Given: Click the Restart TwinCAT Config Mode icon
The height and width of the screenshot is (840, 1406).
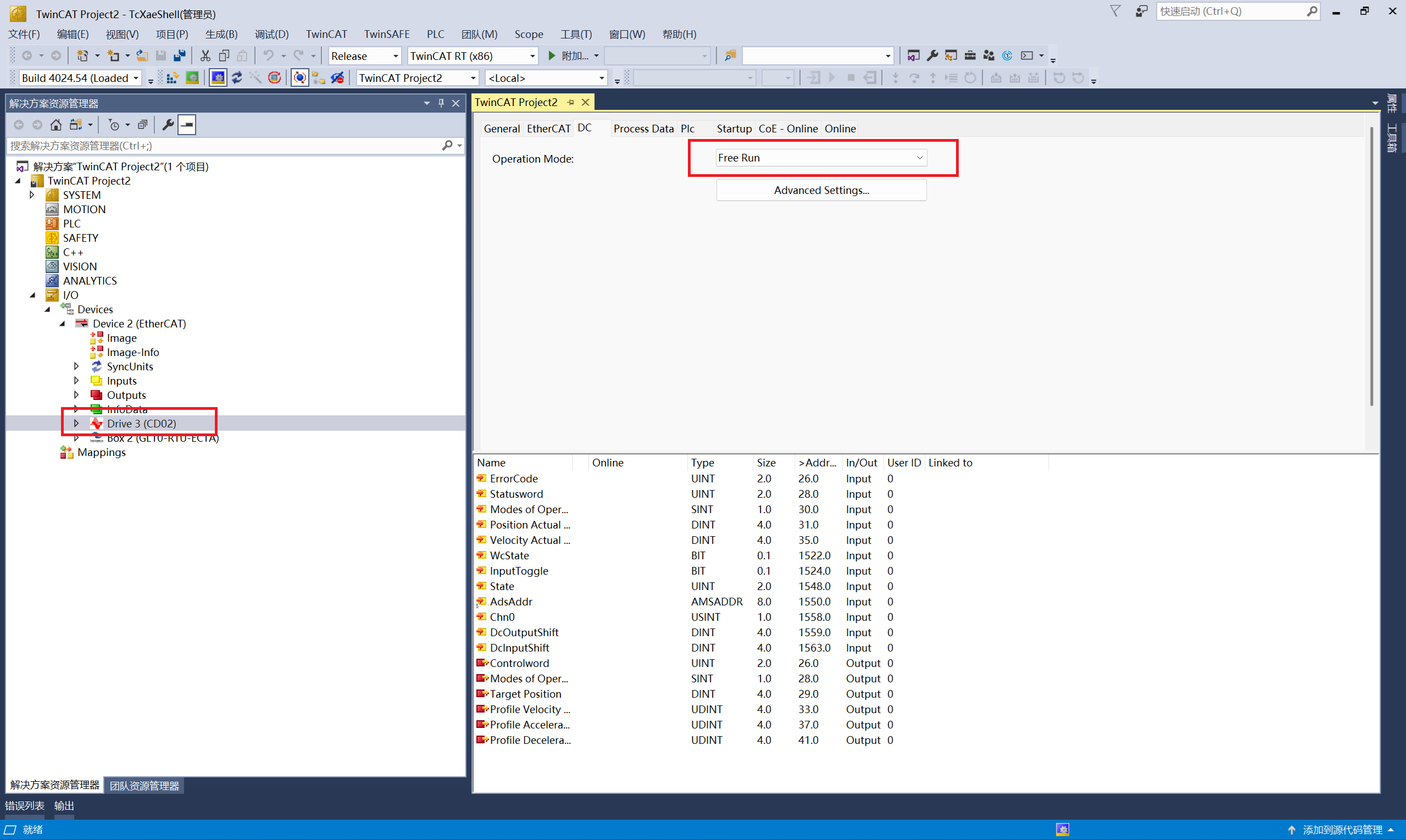Looking at the screenshot, I should 218,78.
